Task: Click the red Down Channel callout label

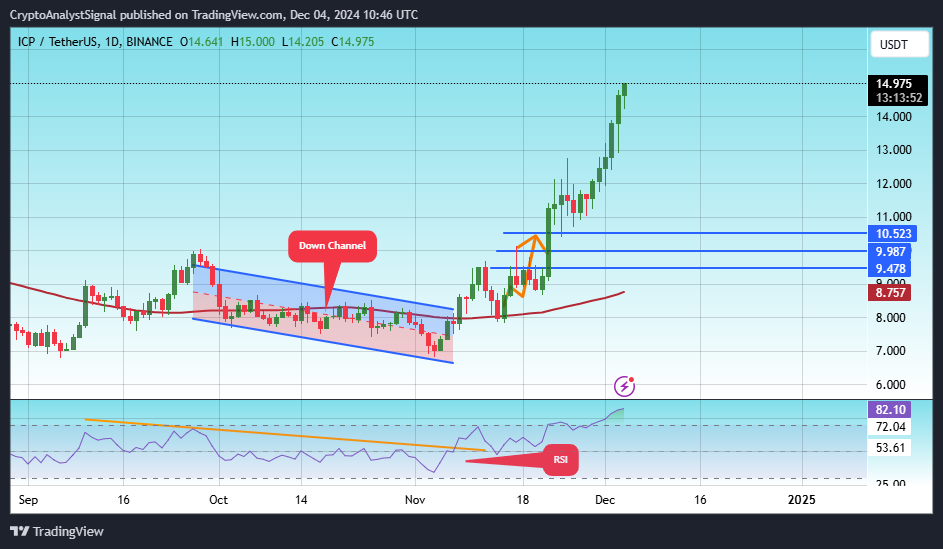Action: point(333,246)
